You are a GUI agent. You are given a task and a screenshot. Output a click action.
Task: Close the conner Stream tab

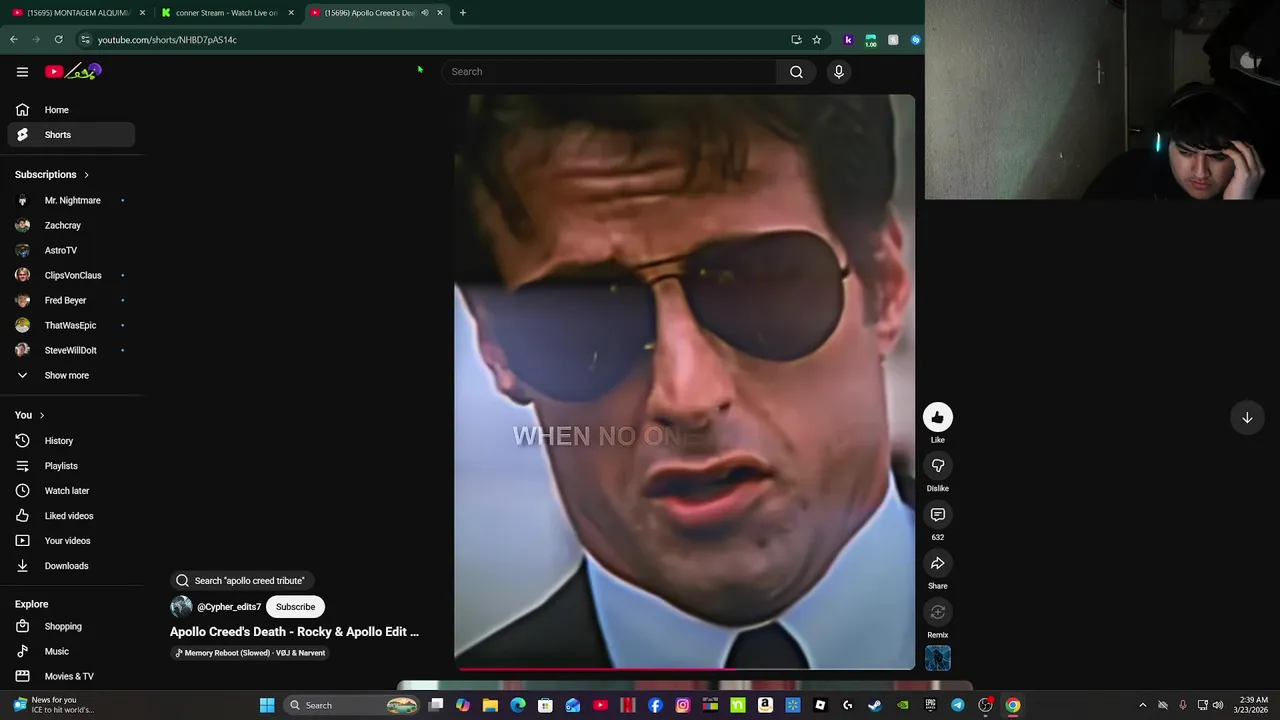[x=291, y=13]
